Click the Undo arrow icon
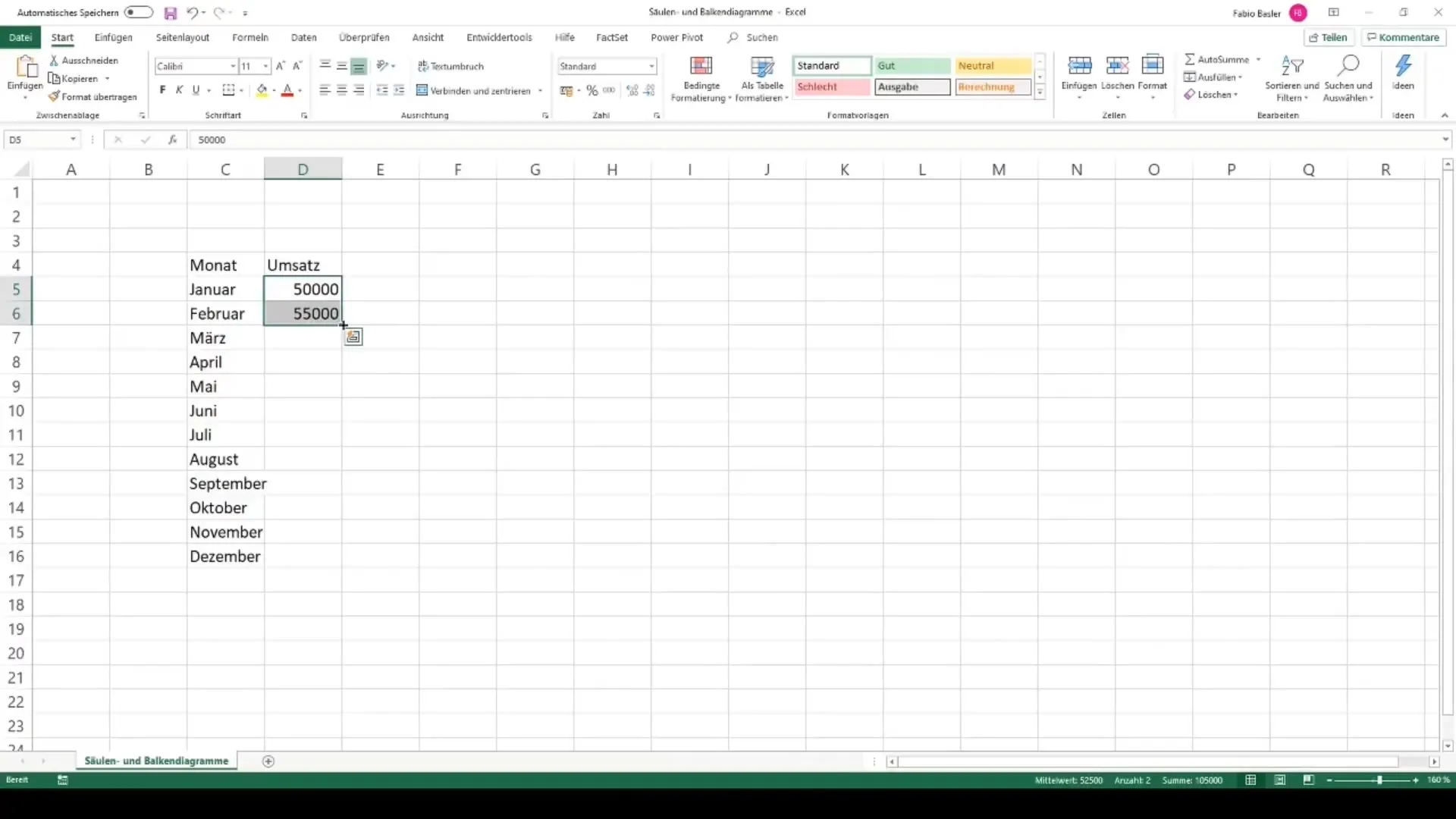Image resolution: width=1456 pixels, height=819 pixels. pos(193,13)
